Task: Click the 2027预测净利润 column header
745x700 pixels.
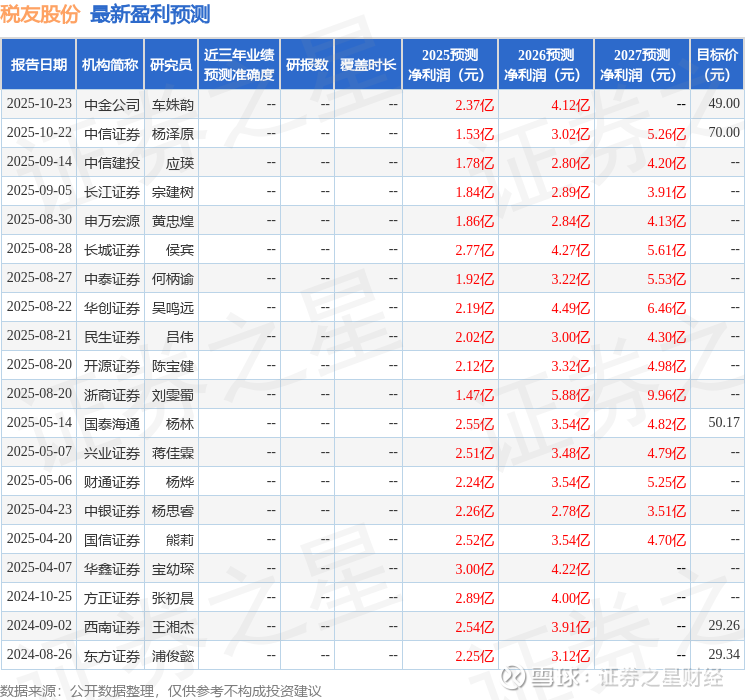Action: point(642,65)
